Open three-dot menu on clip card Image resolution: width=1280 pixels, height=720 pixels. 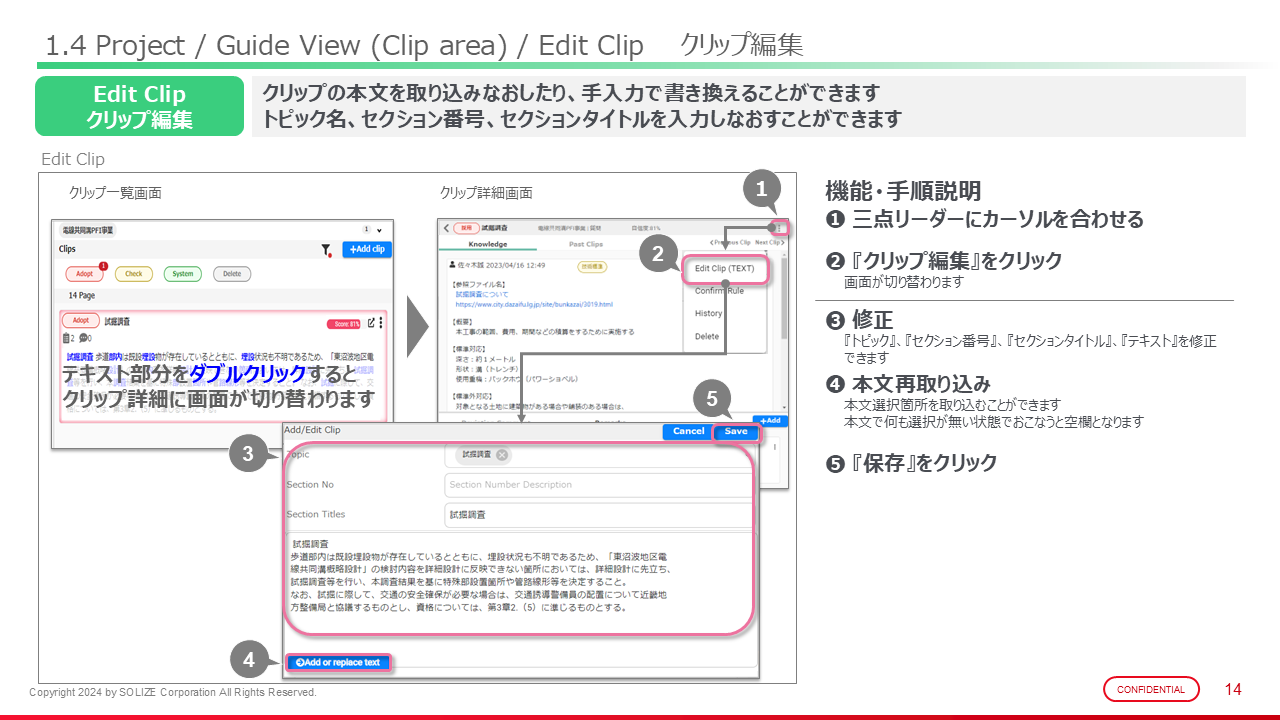(381, 323)
